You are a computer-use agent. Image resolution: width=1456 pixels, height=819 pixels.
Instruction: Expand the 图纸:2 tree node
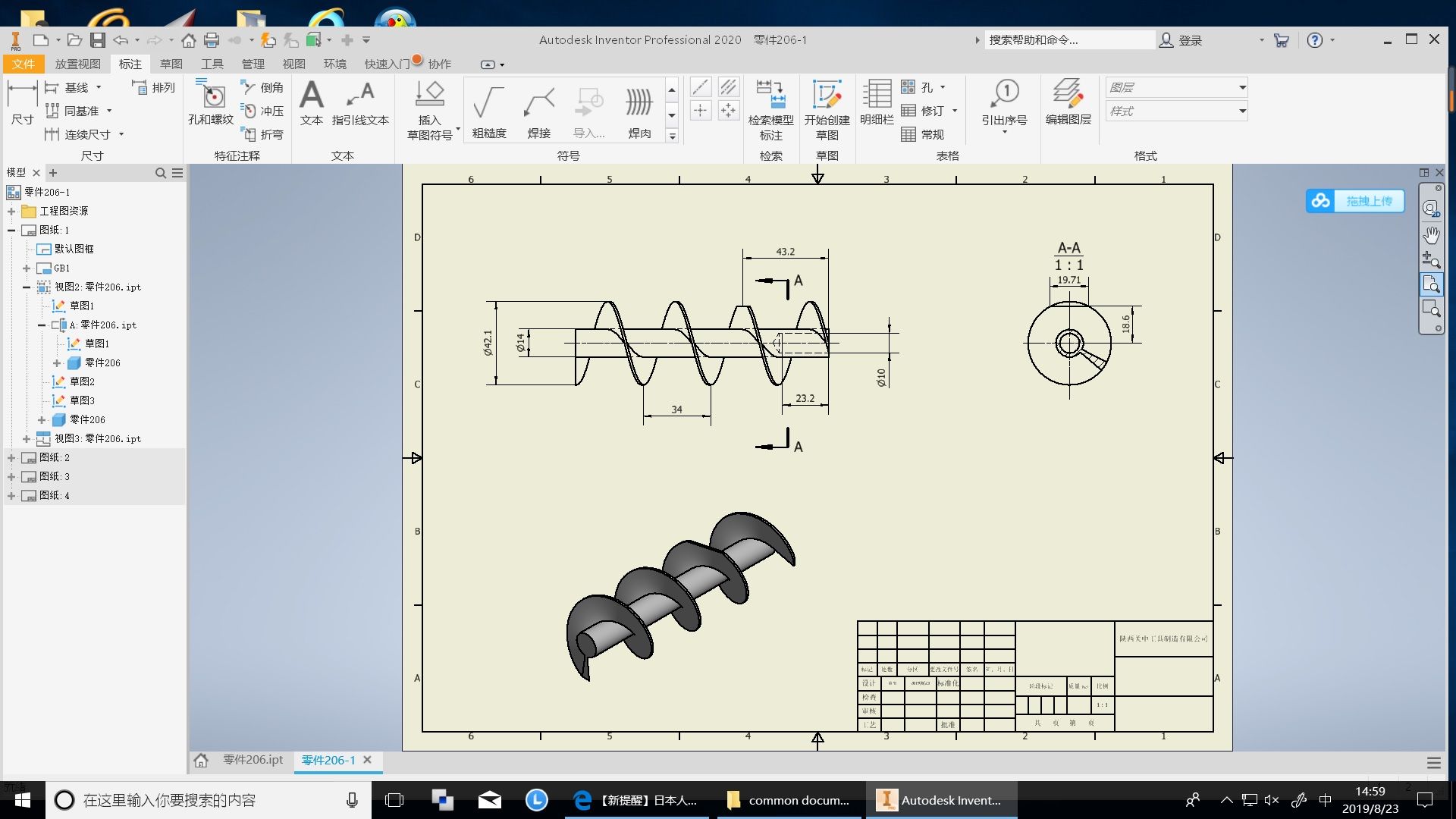(x=11, y=457)
